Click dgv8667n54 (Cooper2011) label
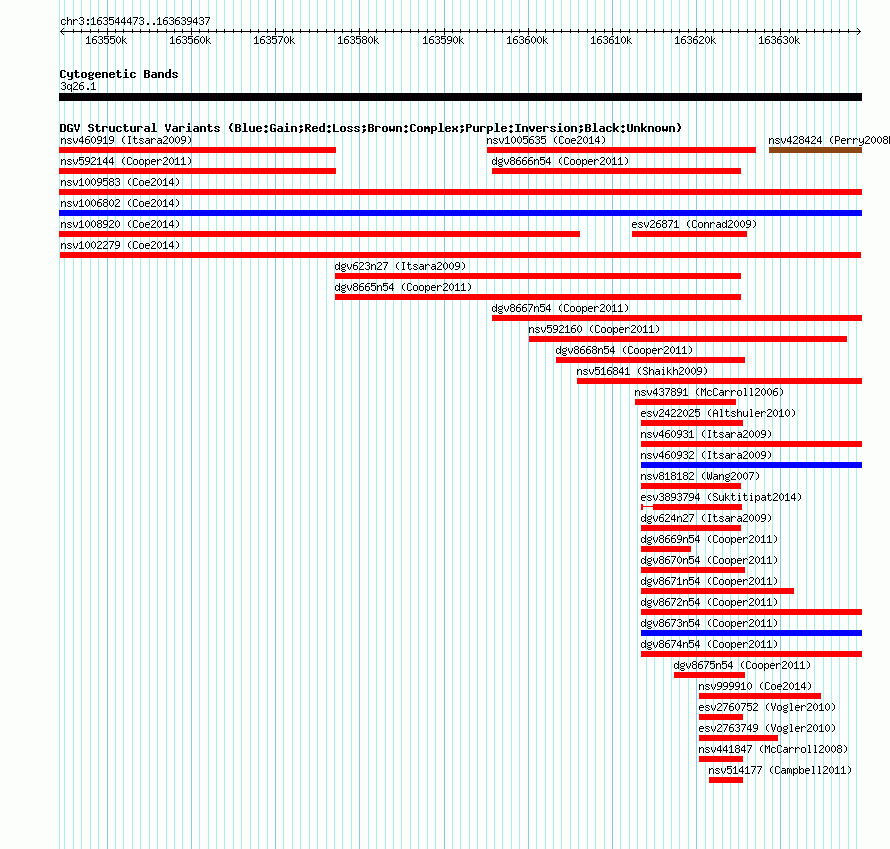This screenshot has width=890, height=849. click(560, 308)
